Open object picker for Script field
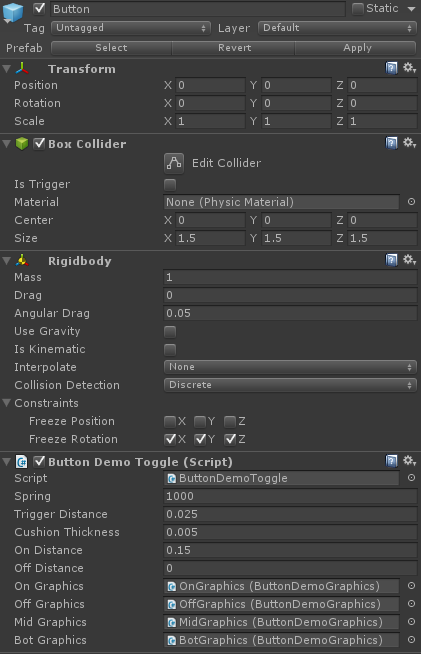The width and height of the screenshot is (421, 654). tap(411, 478)
